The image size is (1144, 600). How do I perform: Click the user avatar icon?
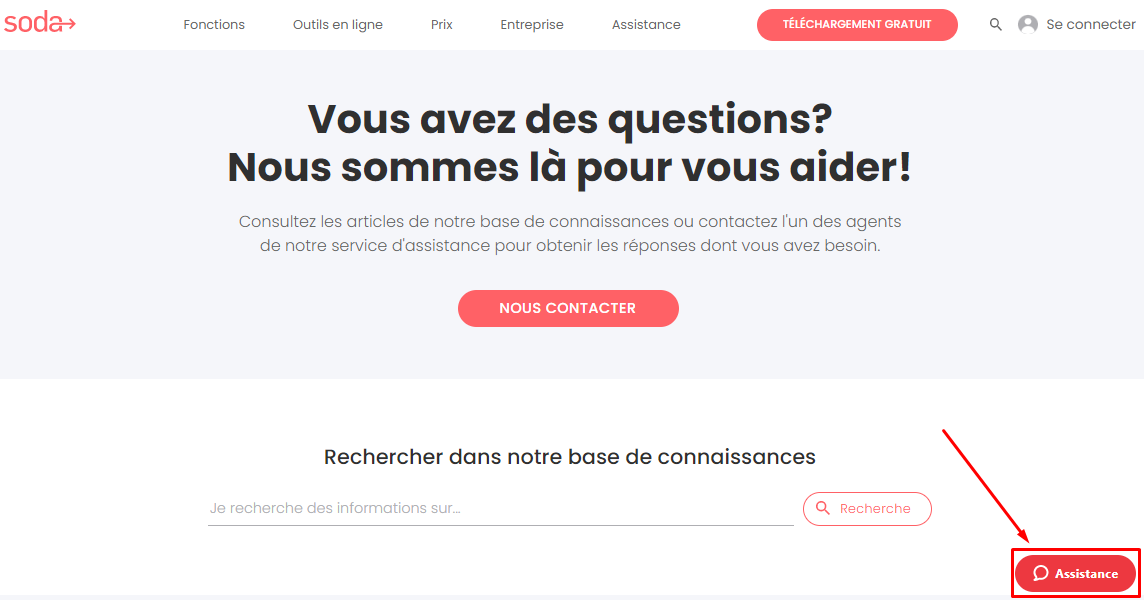[x=1027, y=24]
